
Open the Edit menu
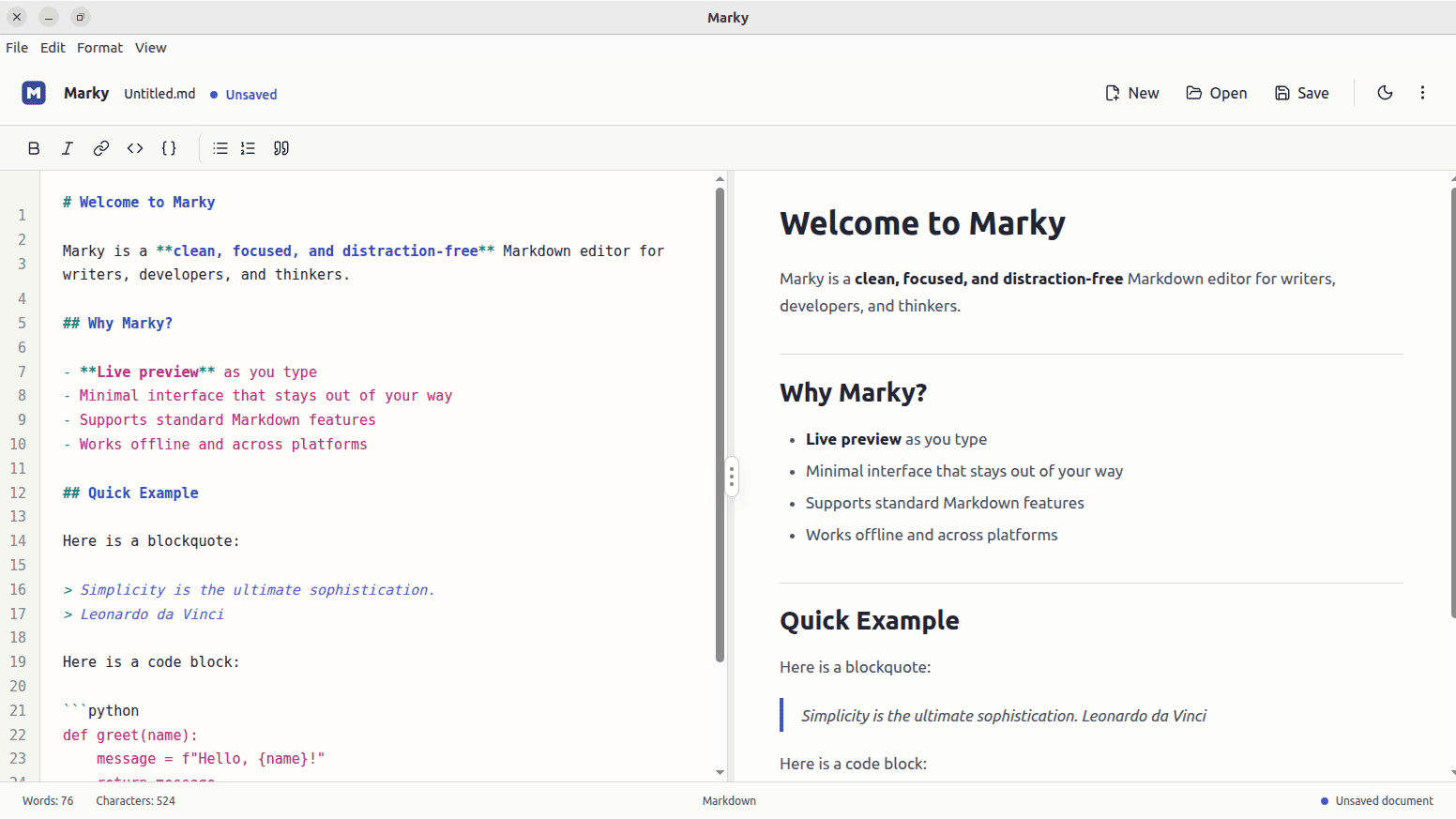coord(53,48)
